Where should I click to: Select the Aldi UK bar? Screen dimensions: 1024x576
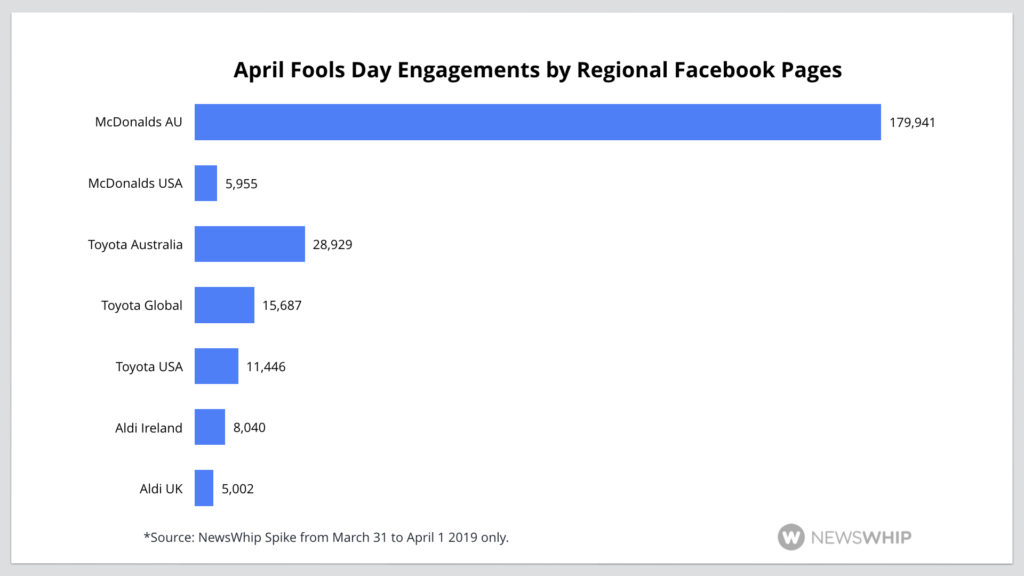(204, 488)
